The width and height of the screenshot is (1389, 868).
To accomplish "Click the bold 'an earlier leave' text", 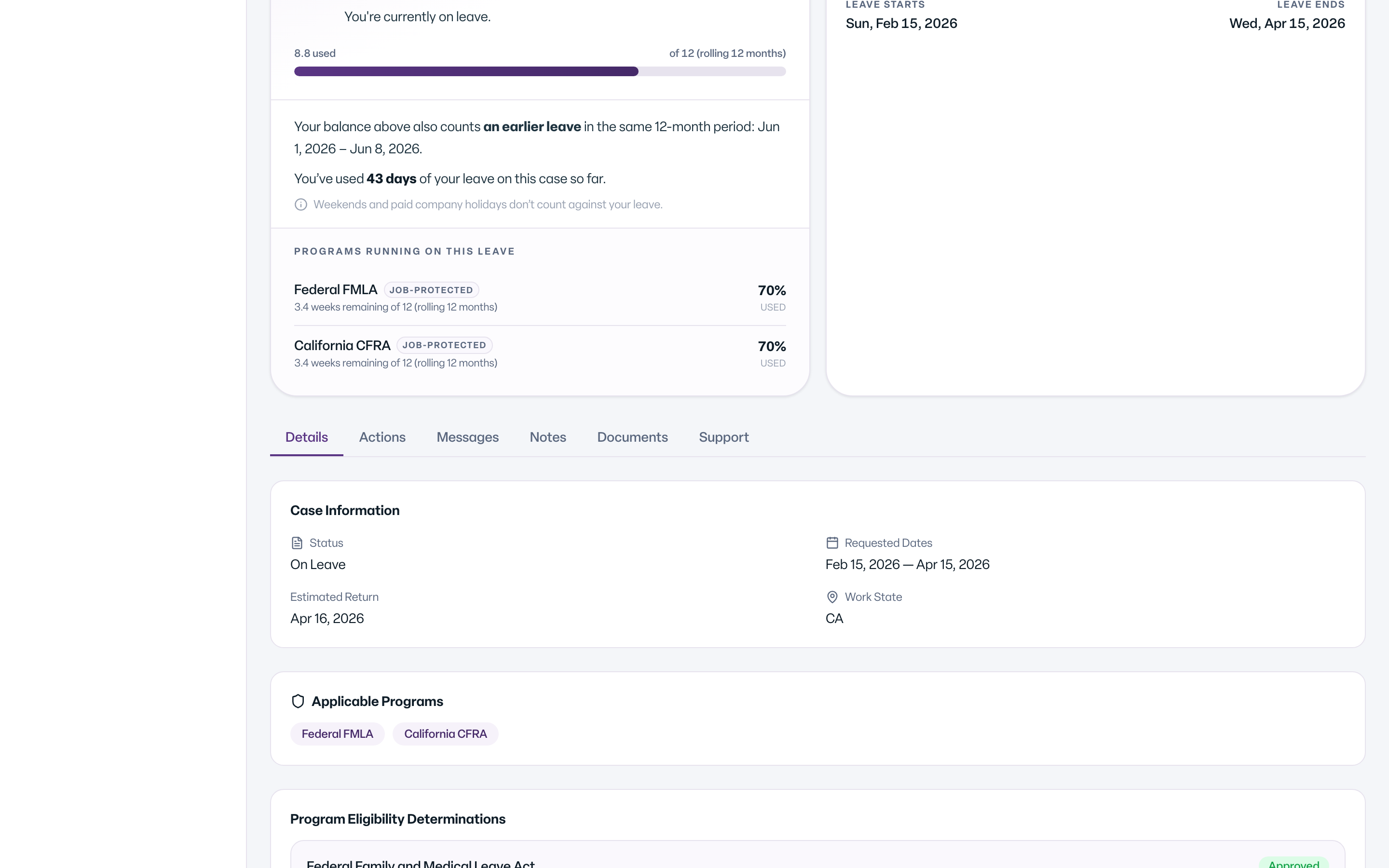I will click(x=532, y=127).
